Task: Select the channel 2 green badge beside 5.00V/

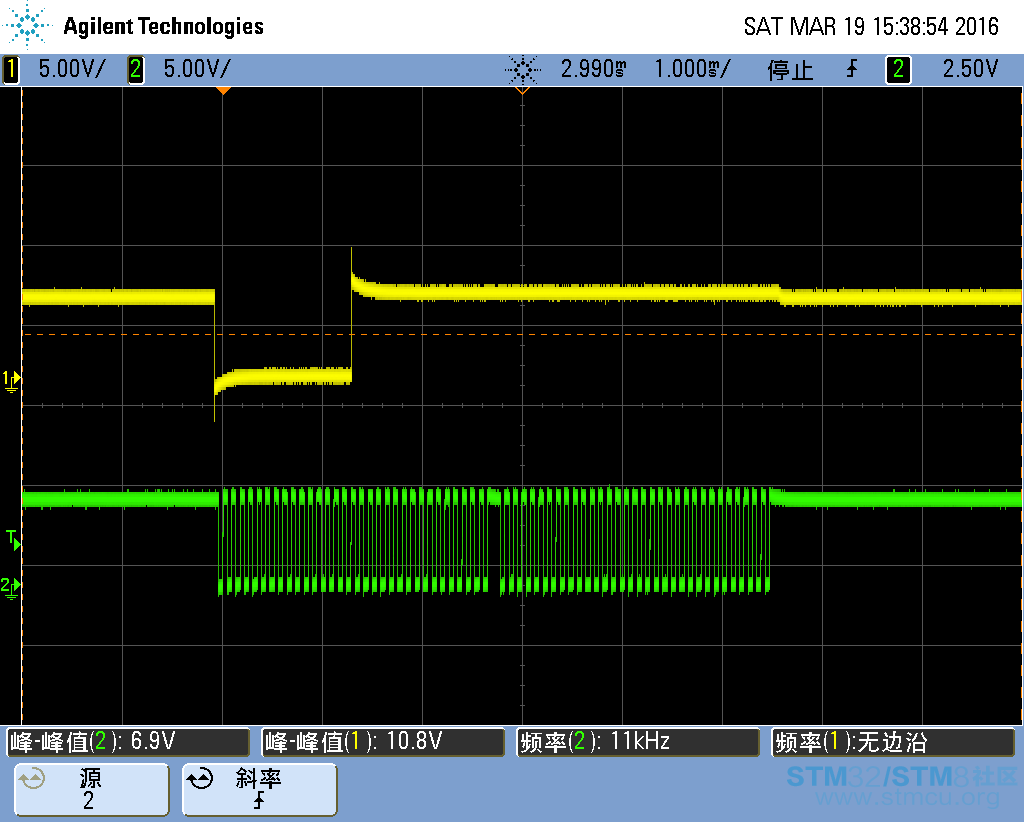Action: click(136, 69)
